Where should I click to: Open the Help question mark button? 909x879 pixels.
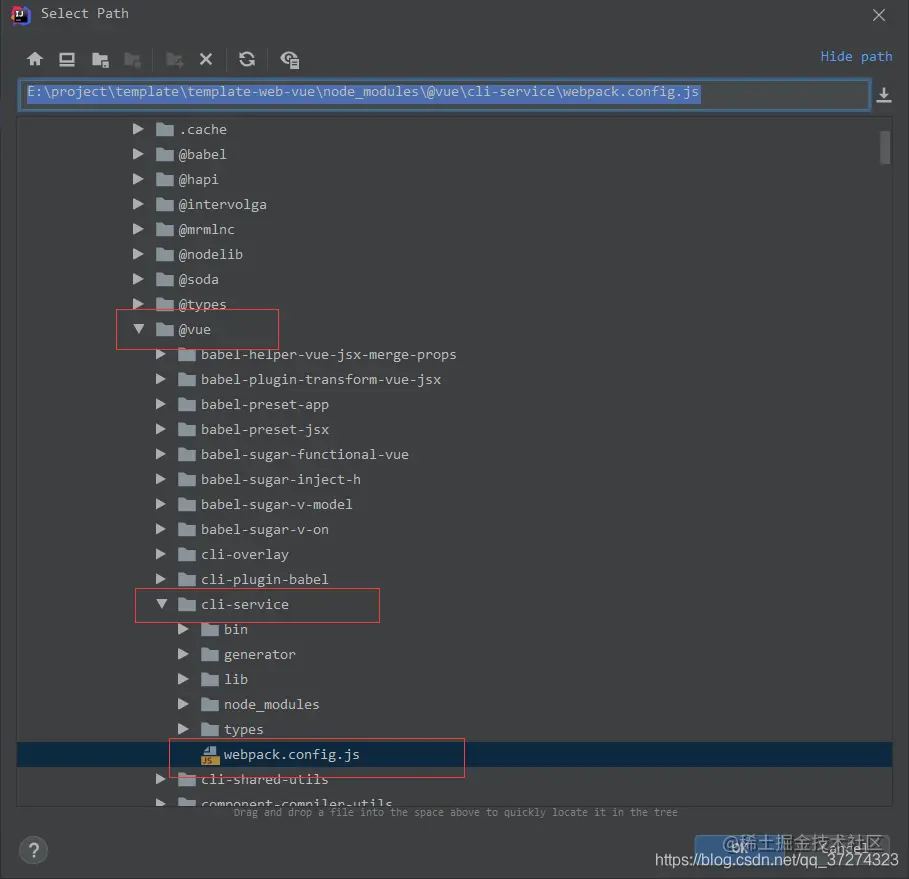(x=34, y=851)
